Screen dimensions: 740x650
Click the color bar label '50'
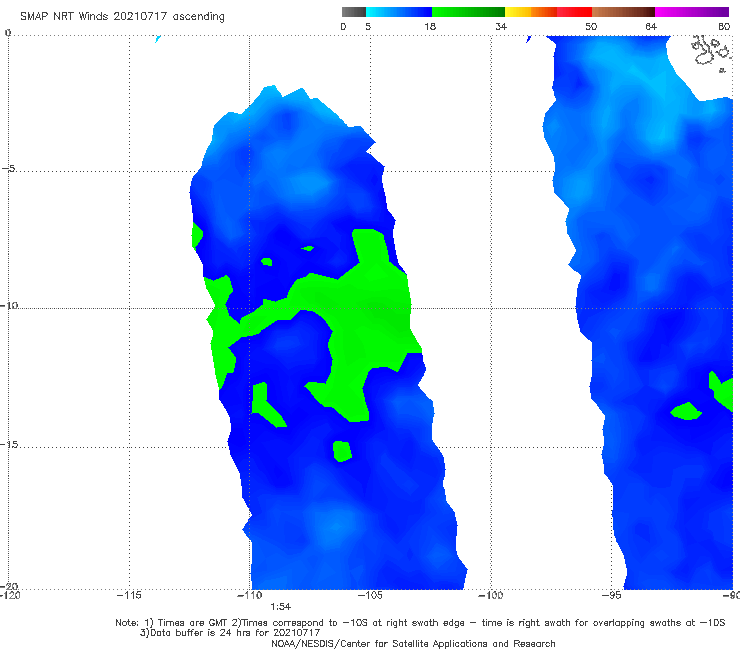(591, 26)
